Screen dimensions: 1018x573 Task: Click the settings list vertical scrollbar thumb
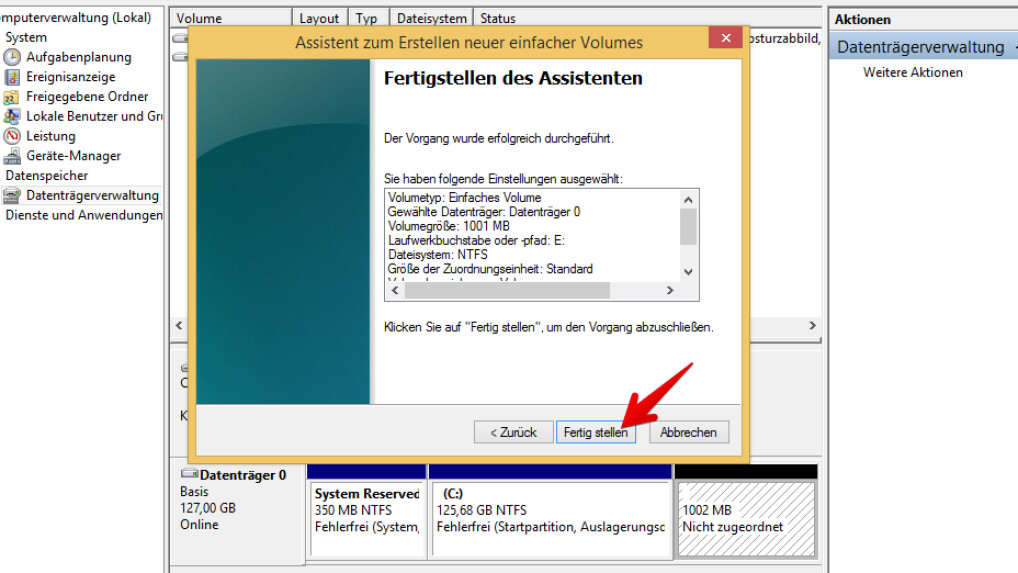(688, 227)
